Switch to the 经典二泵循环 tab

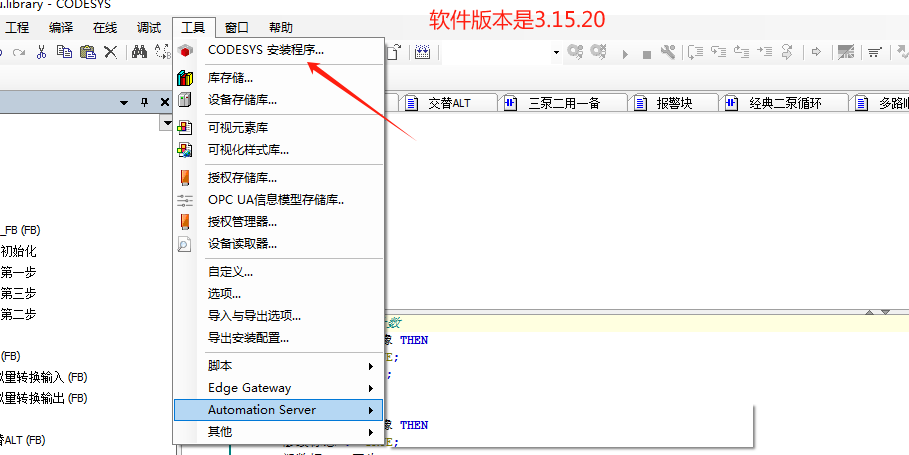(784, 103)
